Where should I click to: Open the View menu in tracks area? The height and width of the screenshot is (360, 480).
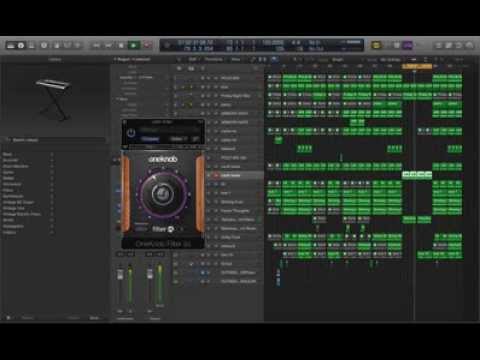(236, 59)
